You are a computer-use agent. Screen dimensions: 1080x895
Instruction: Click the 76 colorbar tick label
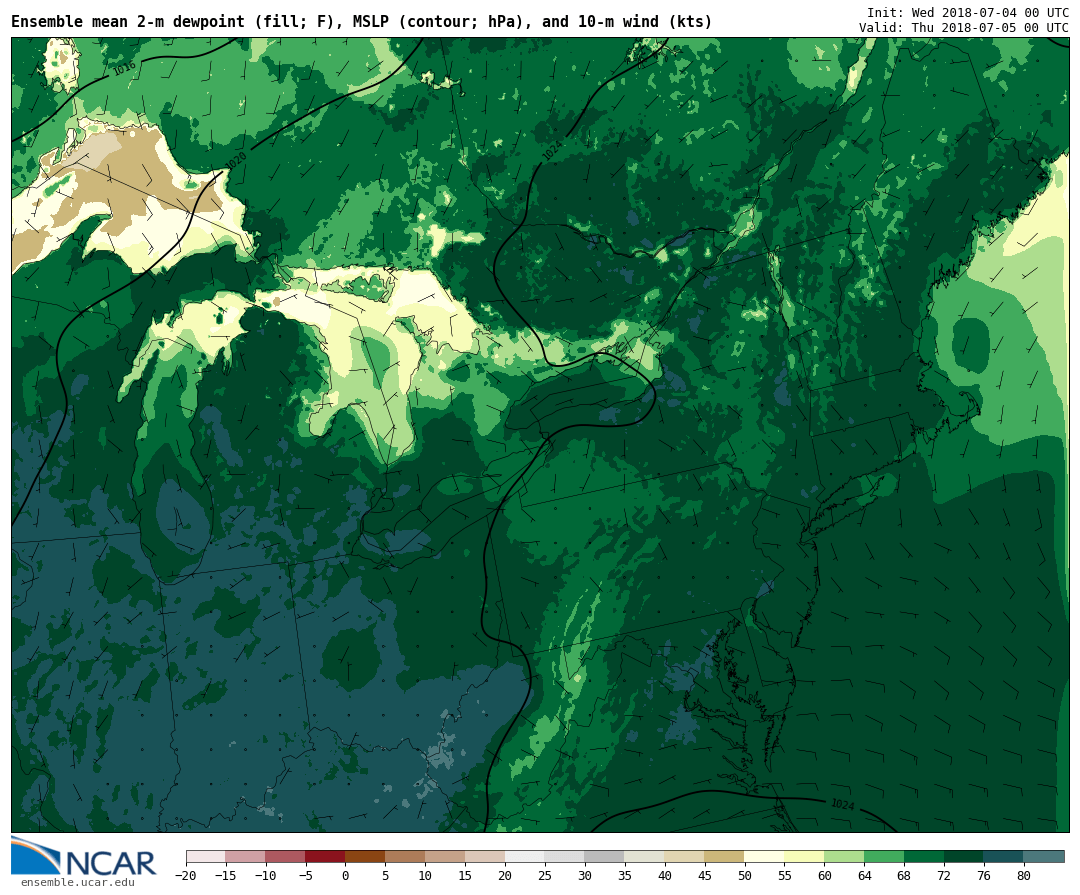coord(984,876)
